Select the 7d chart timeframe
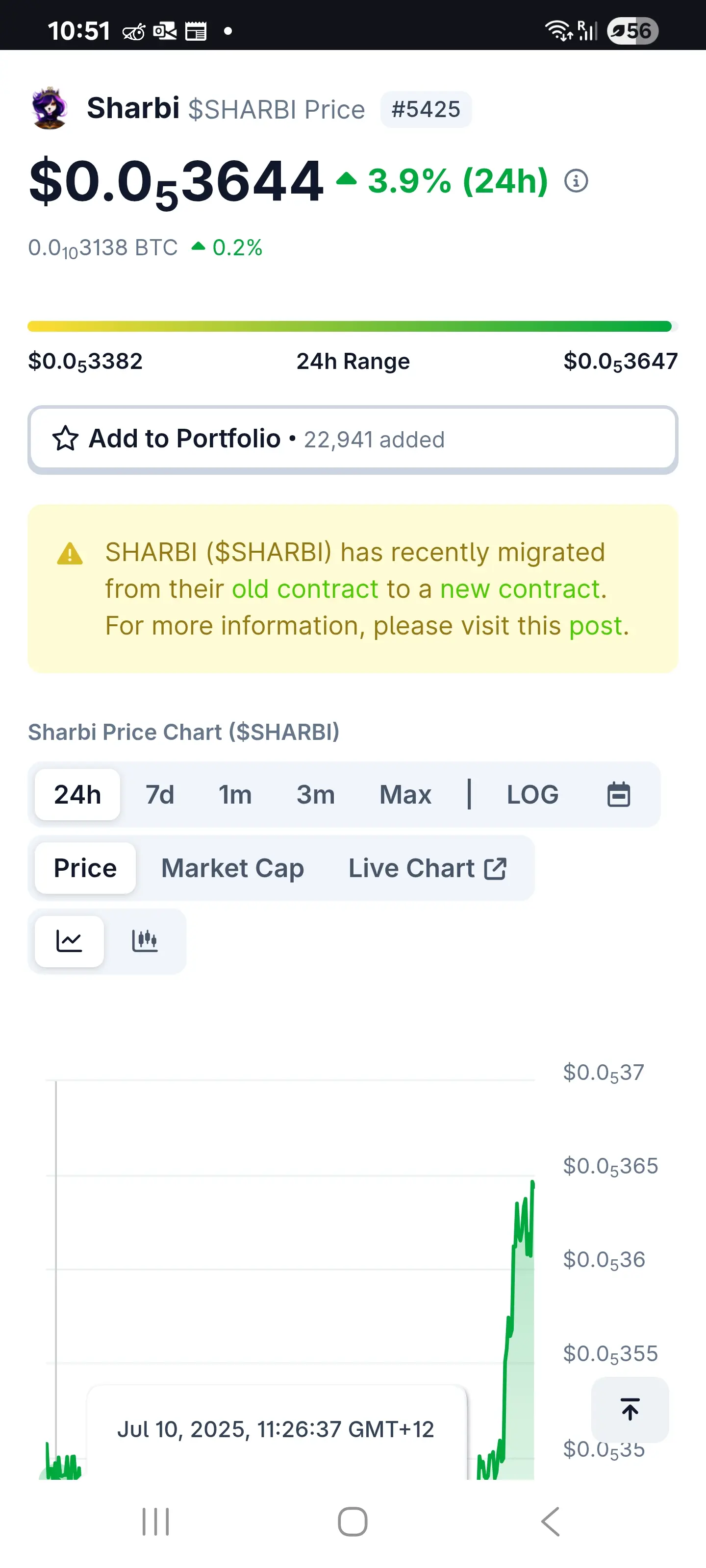Image resolution: width=706 pixels, height=1568 pixels. (160, 794)
